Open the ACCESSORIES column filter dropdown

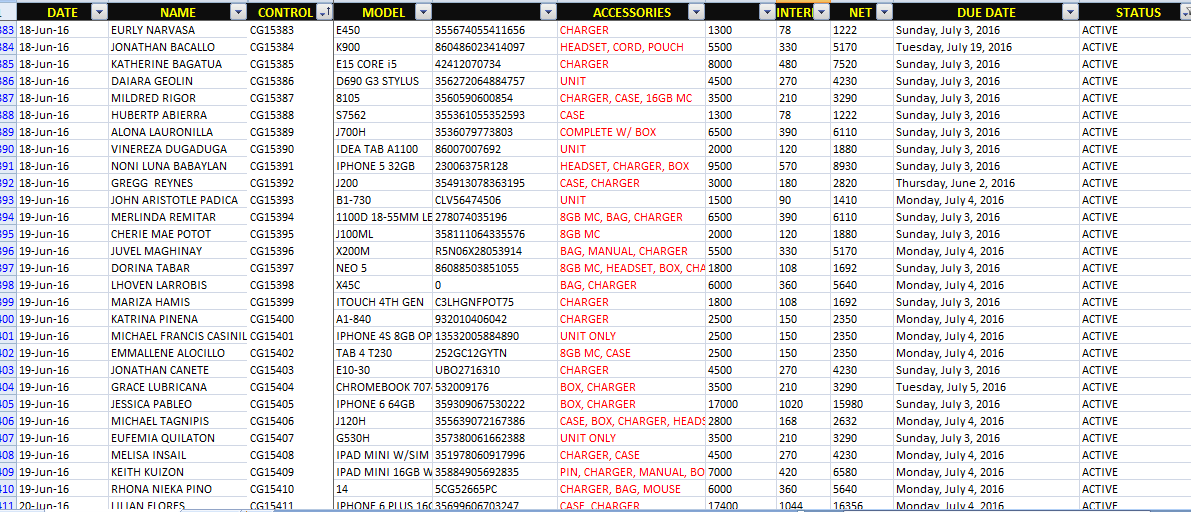point(696,12)
